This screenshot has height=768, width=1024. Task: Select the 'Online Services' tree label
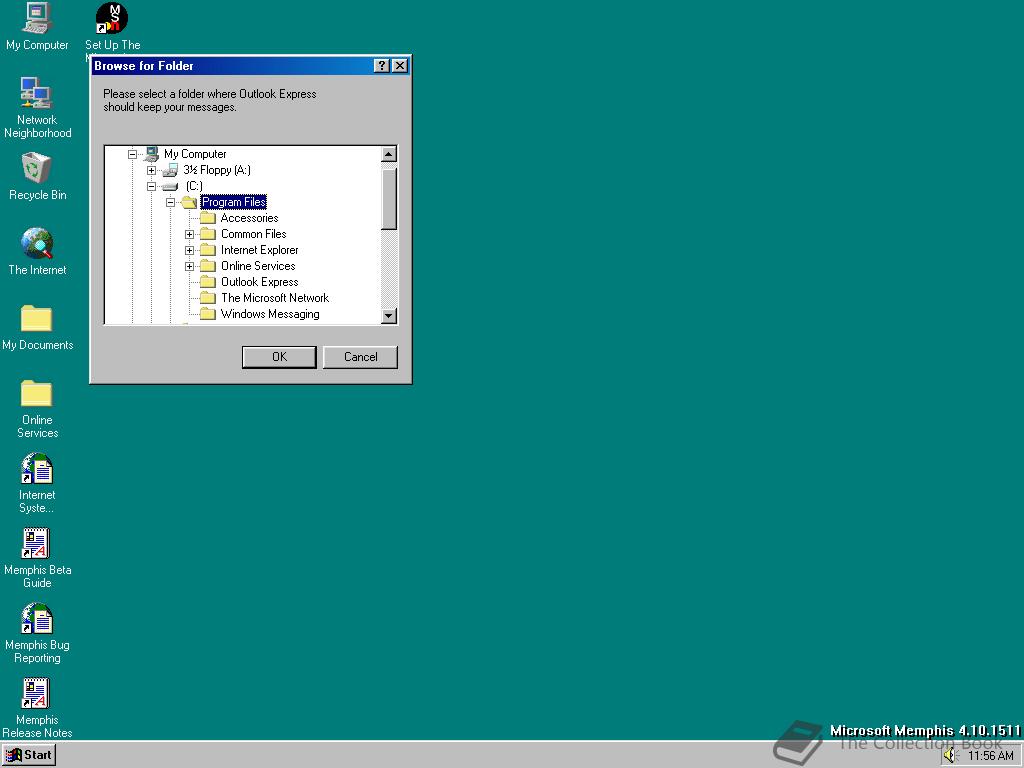pyautogui.click(x=258, y=266)
